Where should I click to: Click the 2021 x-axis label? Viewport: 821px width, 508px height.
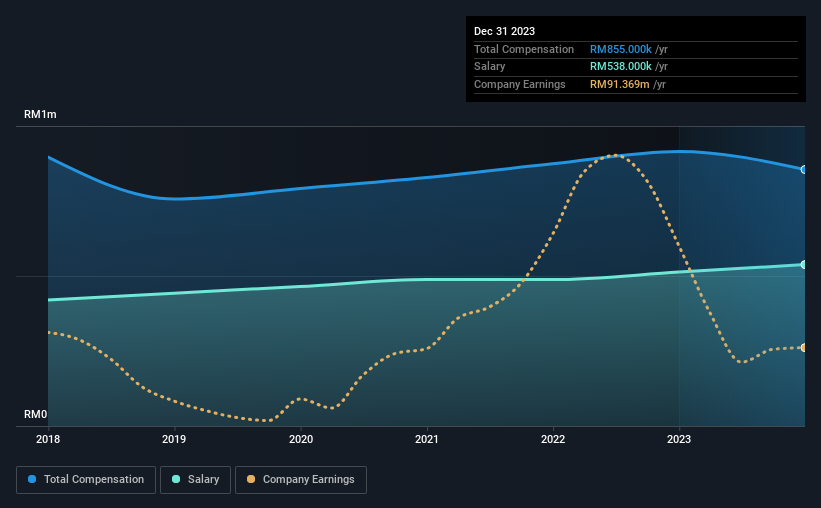[427, 439]
